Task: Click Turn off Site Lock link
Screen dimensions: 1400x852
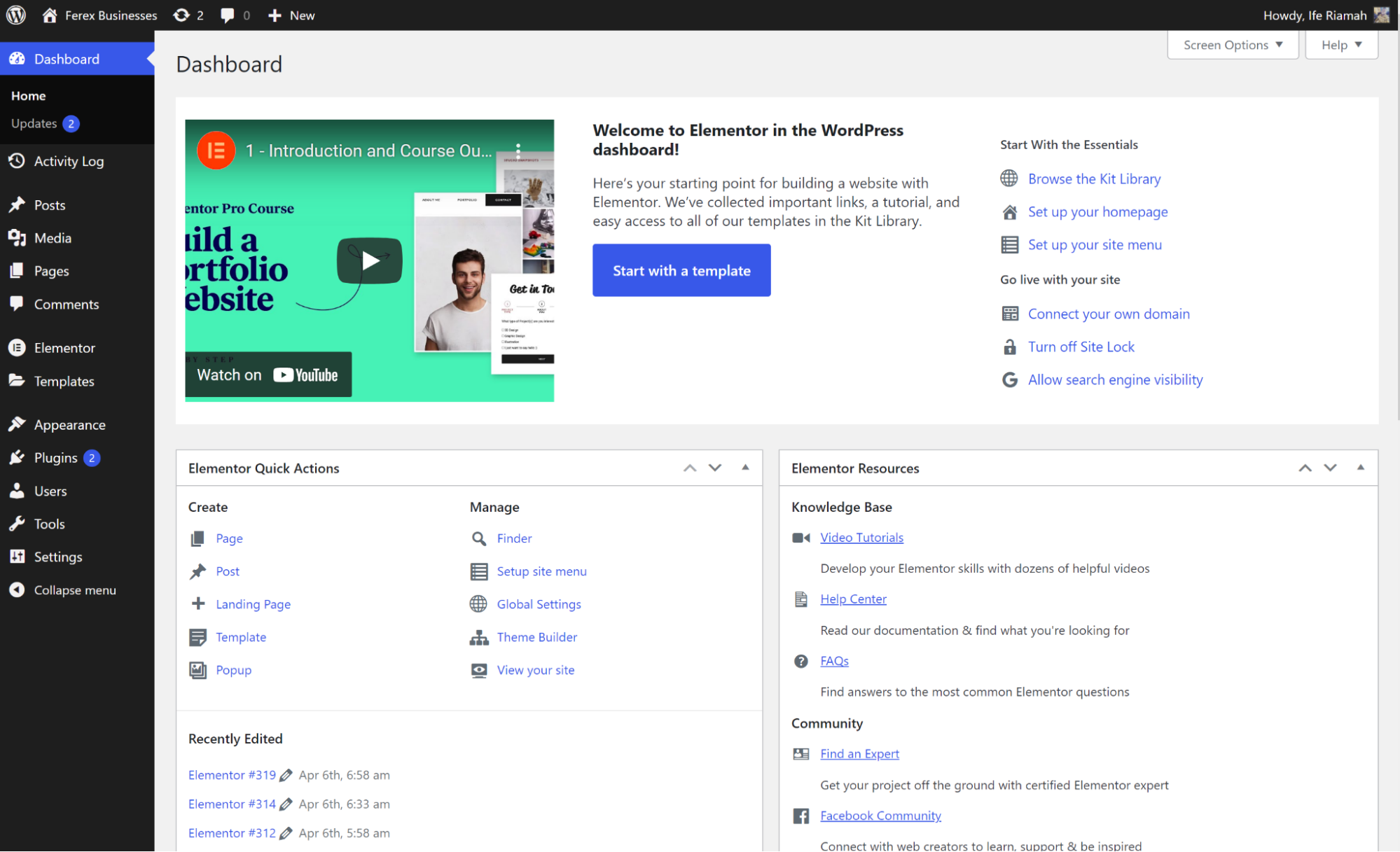Action: pos(1081,347)
